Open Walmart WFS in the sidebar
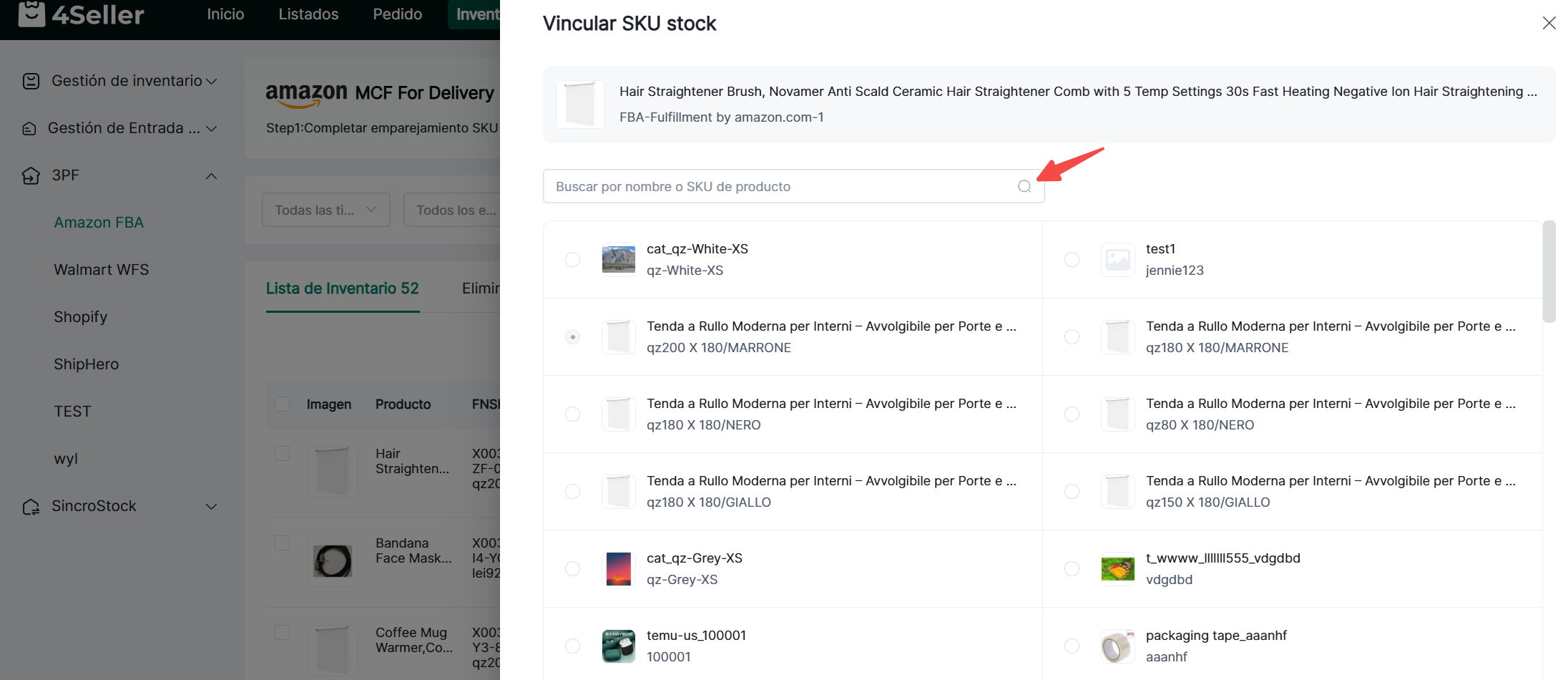 click(101, 270)
